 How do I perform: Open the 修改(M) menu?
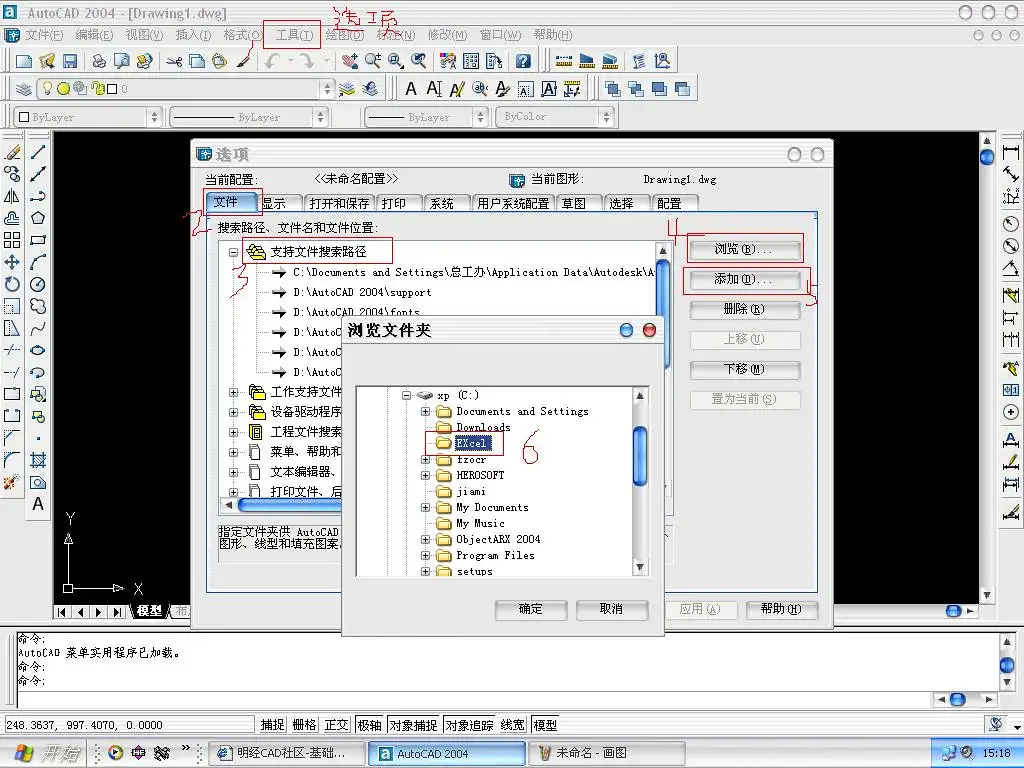pos(447,35)
